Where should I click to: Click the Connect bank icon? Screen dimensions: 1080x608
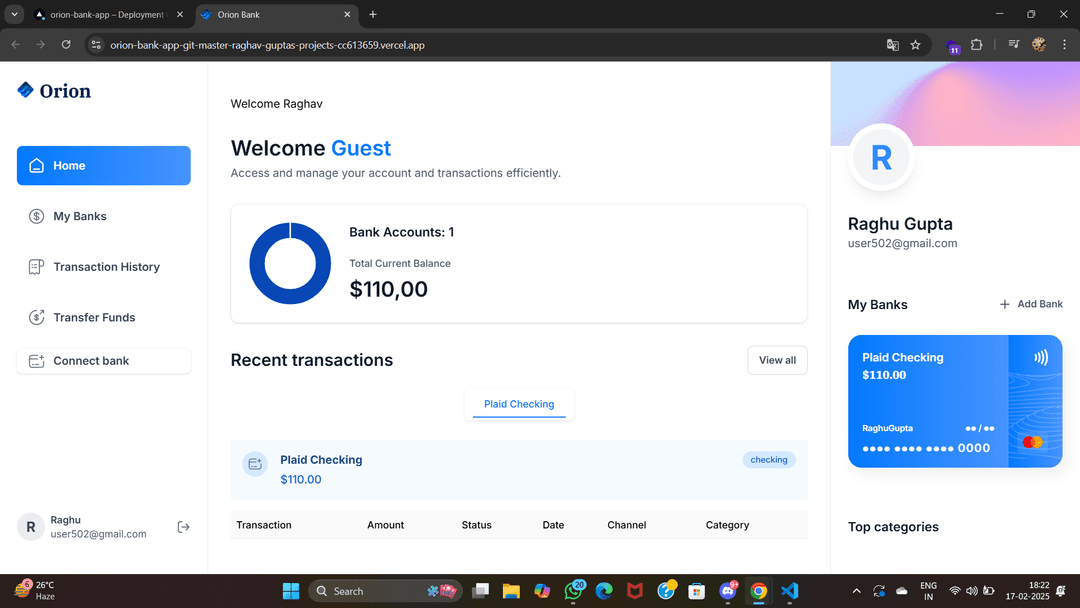36,360
